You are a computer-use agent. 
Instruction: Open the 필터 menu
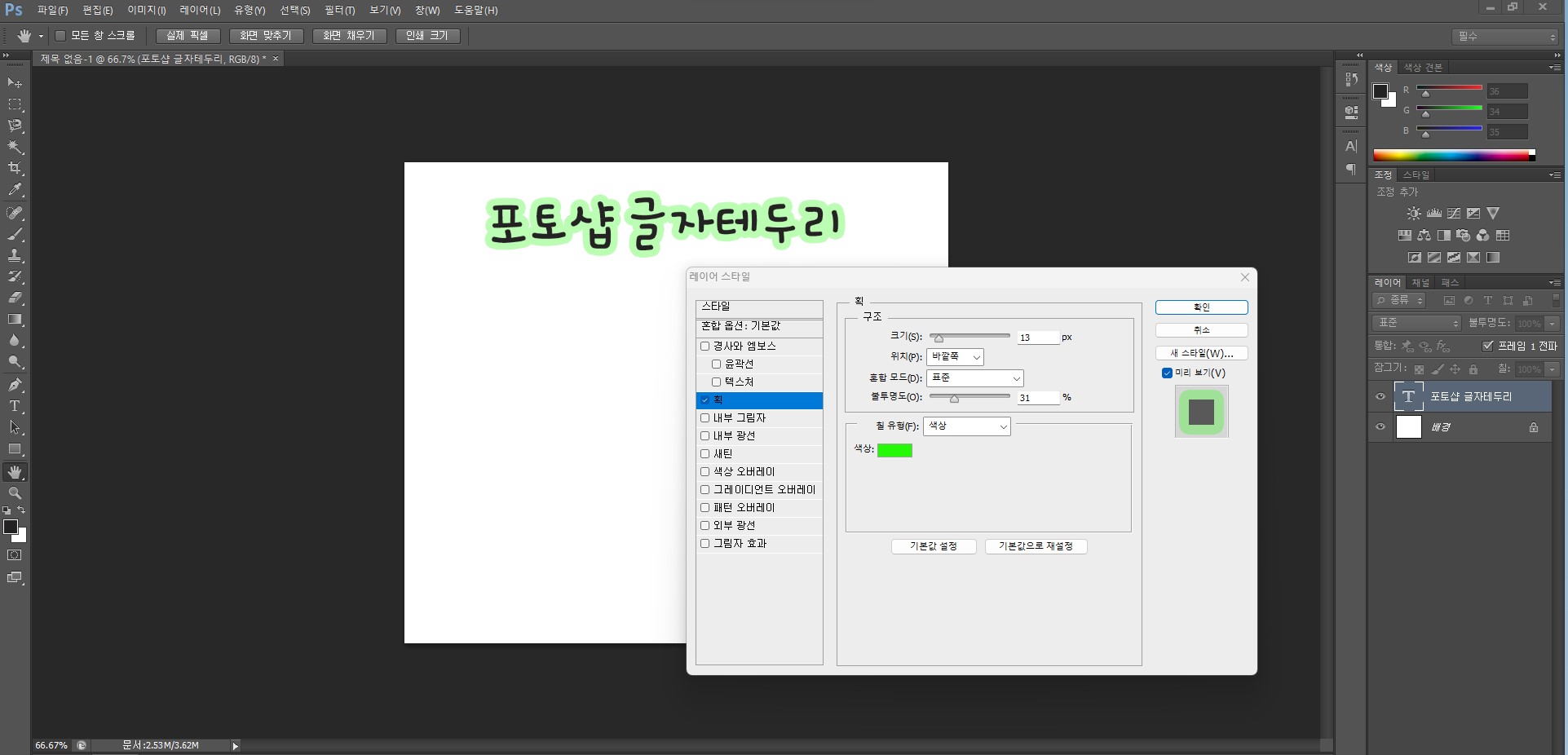(340, 11)
